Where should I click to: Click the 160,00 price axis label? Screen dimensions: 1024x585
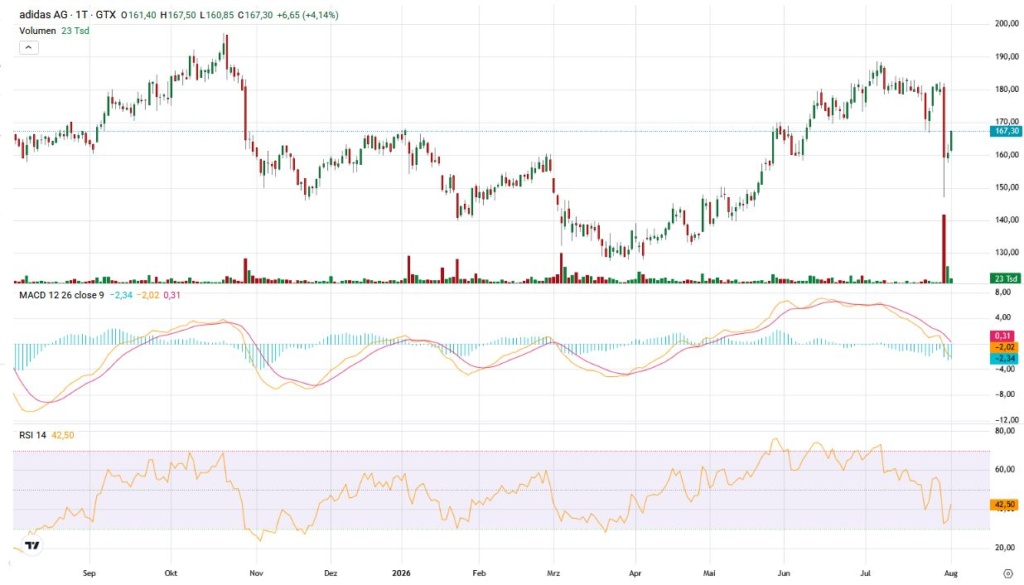click(1006, 155)
